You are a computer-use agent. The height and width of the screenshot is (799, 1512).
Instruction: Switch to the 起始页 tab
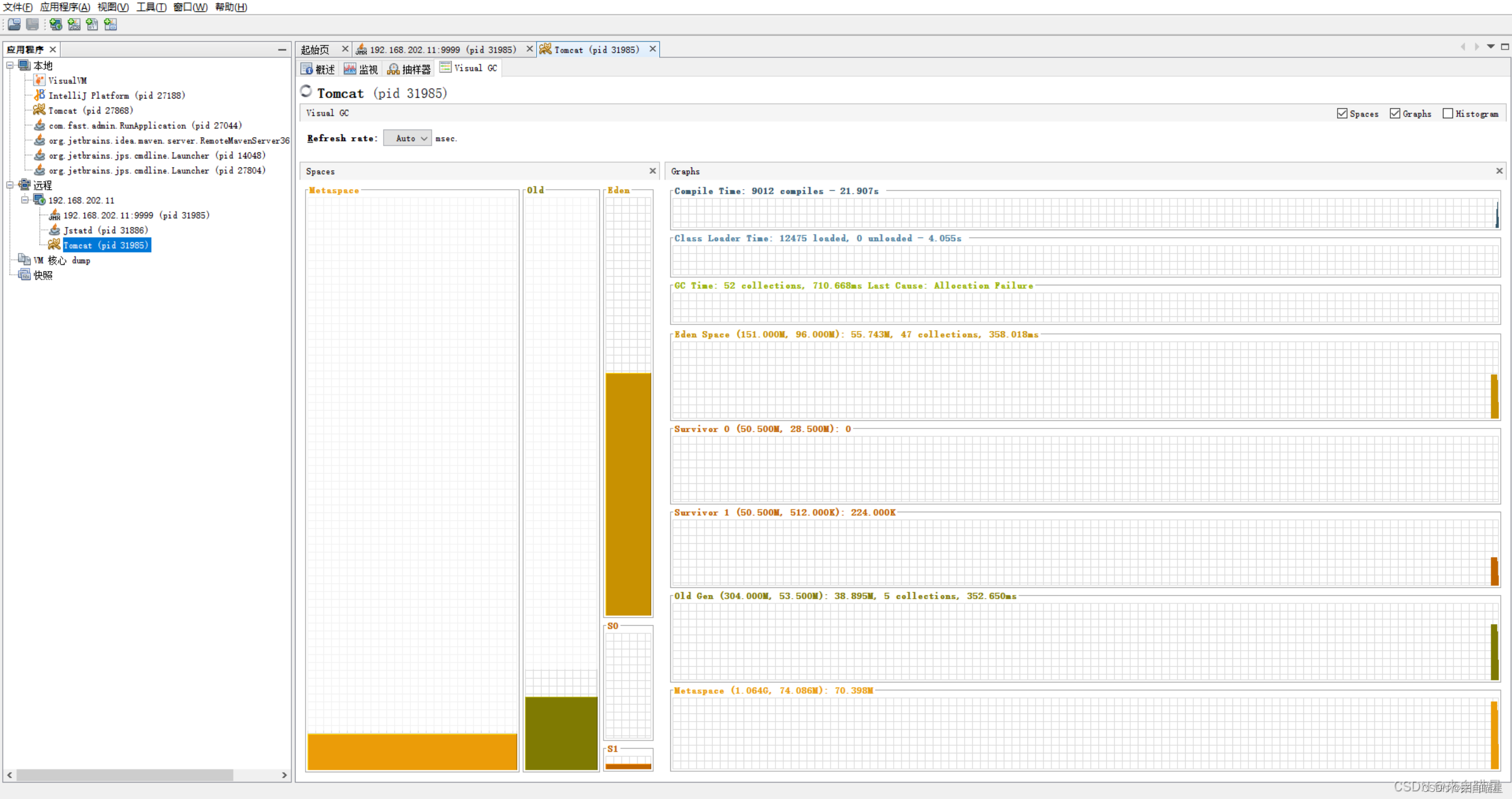(x=316, y=50)
